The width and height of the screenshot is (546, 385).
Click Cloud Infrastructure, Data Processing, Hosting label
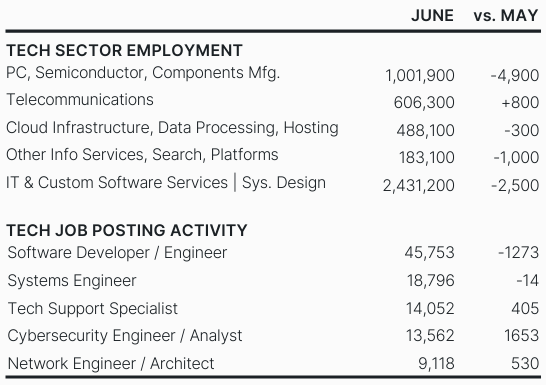click(172, 128)
